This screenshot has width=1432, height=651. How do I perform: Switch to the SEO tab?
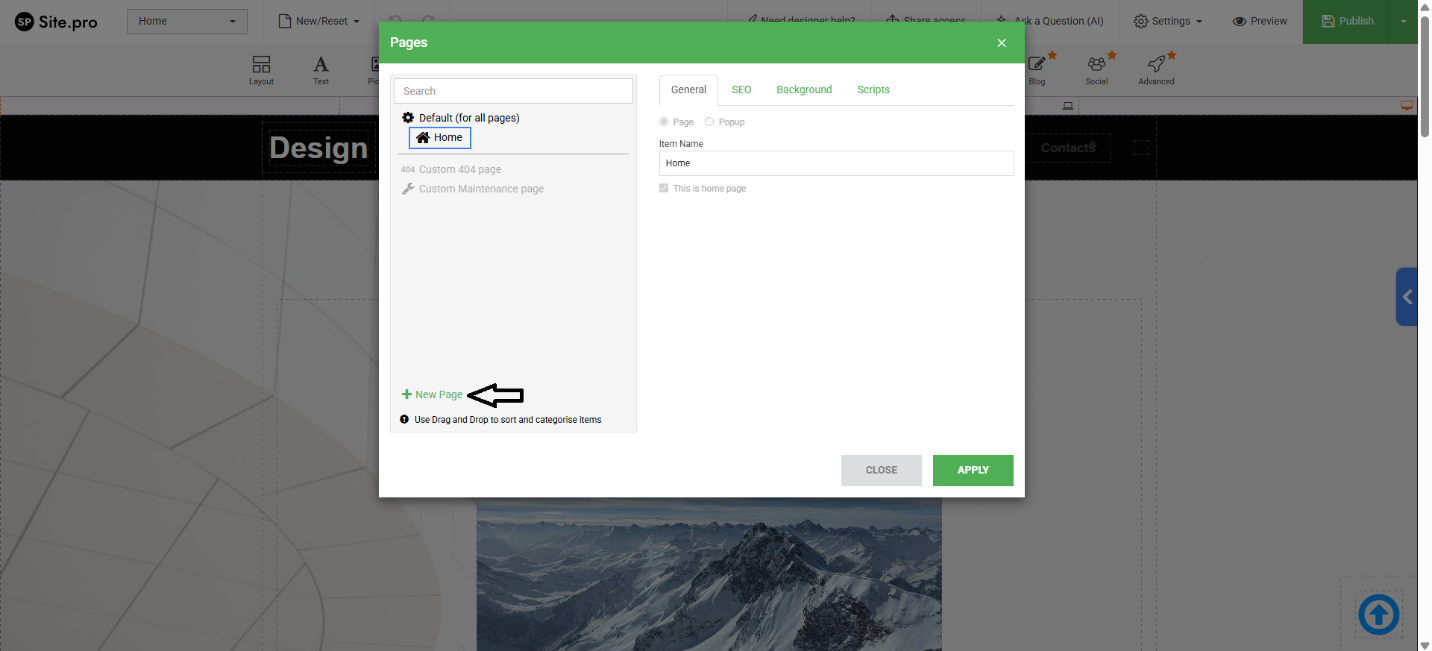click(x=741, y=90)
